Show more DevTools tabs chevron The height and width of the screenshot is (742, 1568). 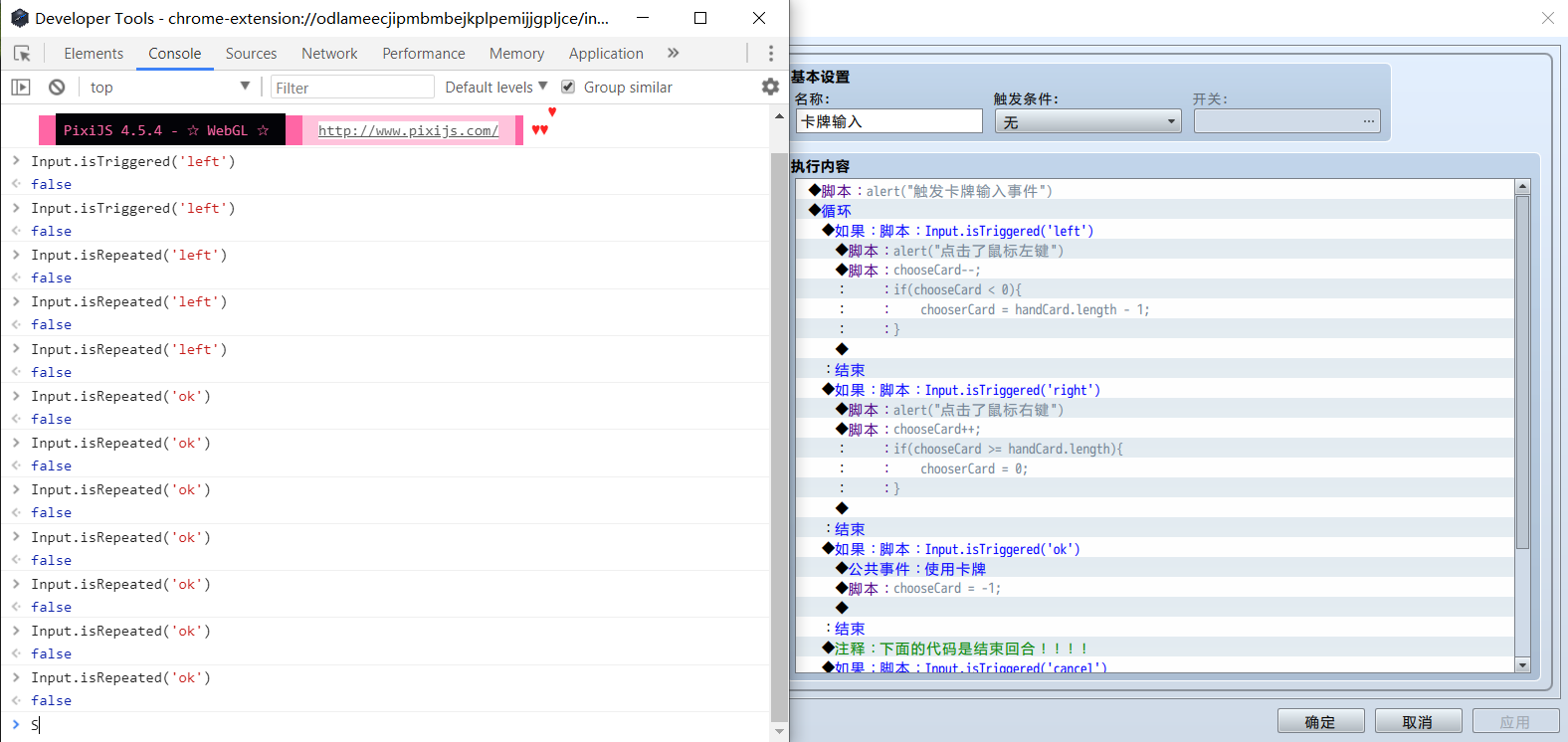click(674, 54)
